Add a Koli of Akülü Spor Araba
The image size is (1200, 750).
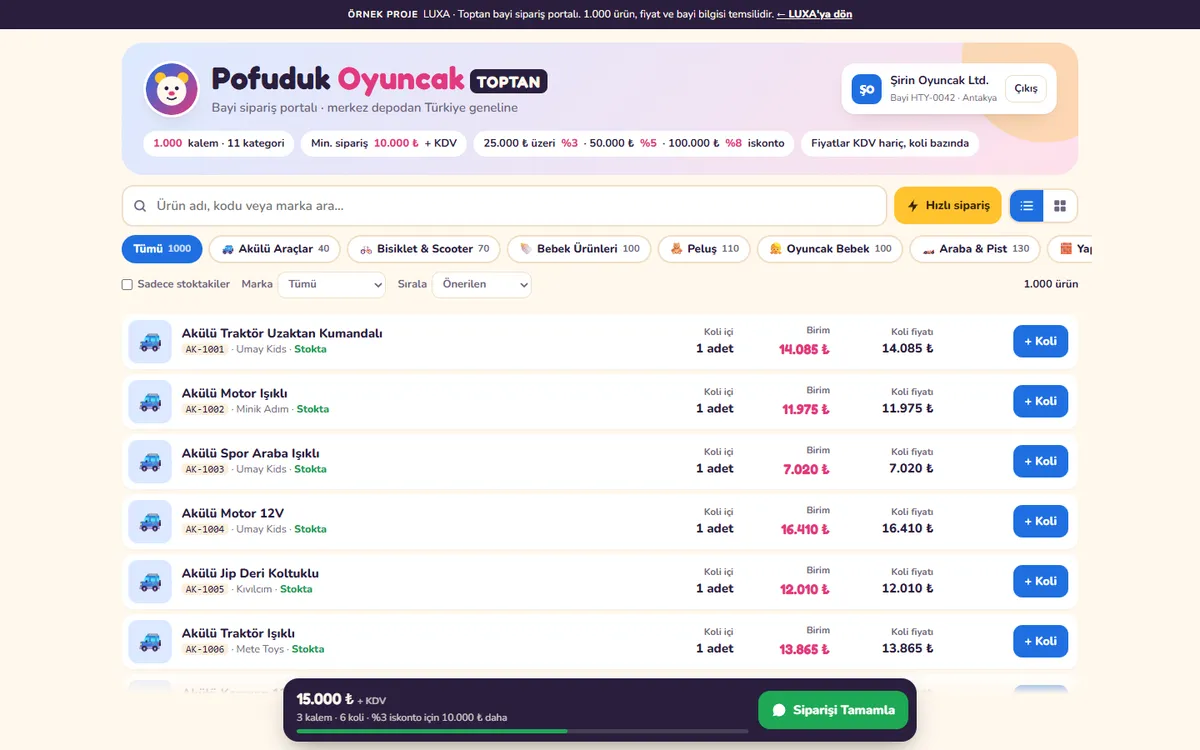pos(1040,461)
